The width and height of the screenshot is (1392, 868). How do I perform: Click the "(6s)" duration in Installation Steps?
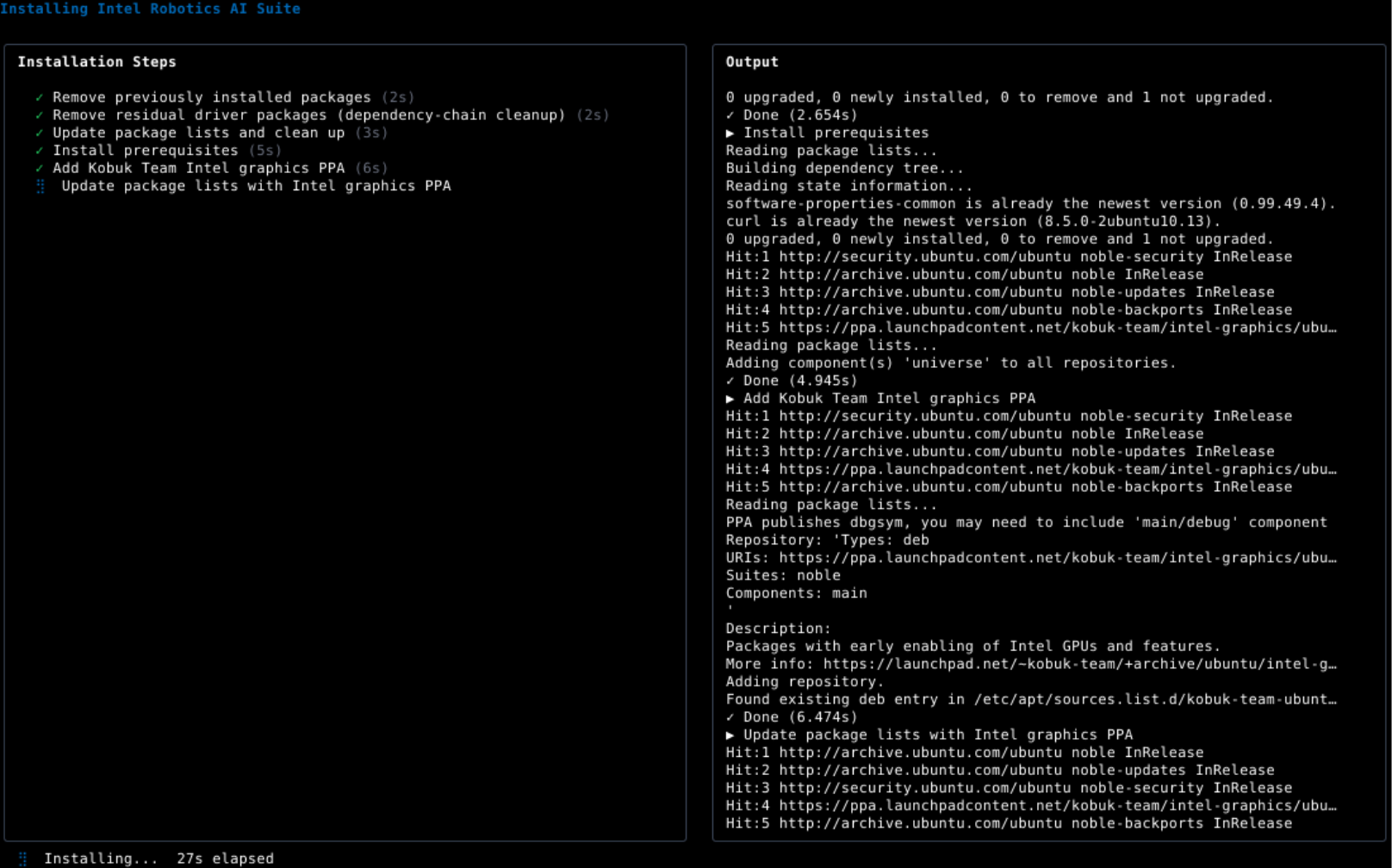pyautogui.click(x=371, y=168)
